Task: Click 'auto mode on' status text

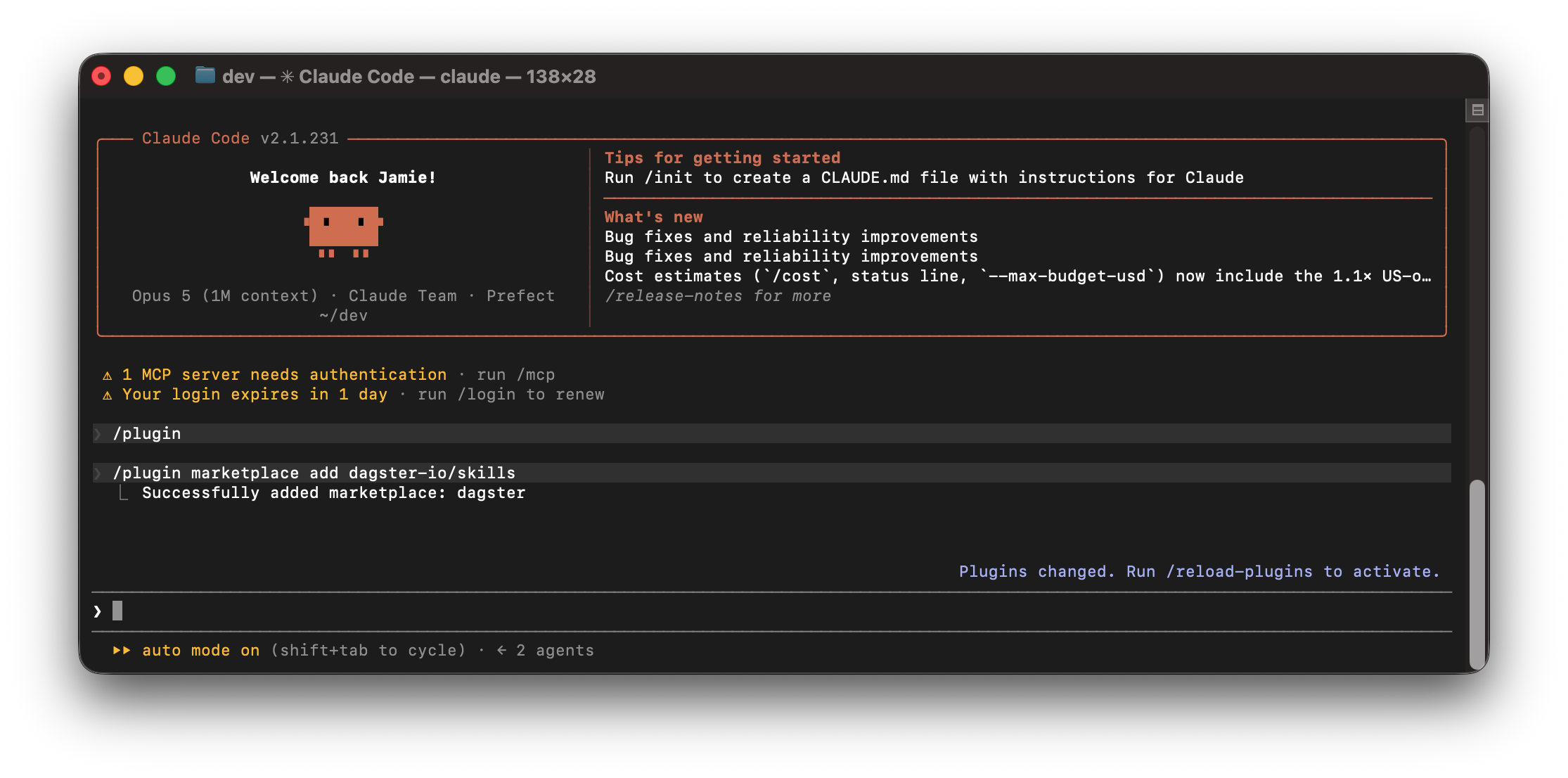Action: pos(201,651)
